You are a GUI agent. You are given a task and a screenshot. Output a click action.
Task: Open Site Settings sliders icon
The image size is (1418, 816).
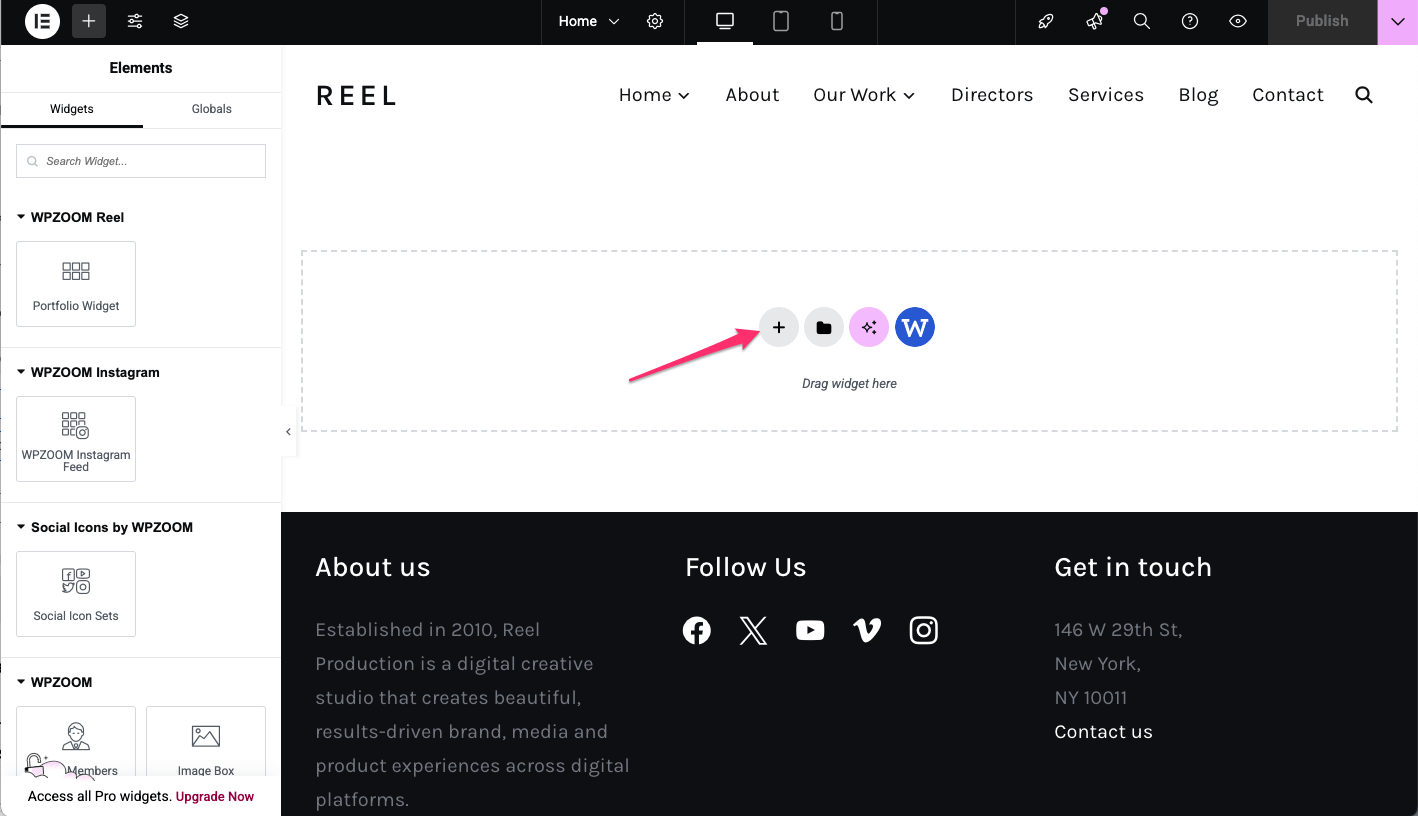point(135,21)
